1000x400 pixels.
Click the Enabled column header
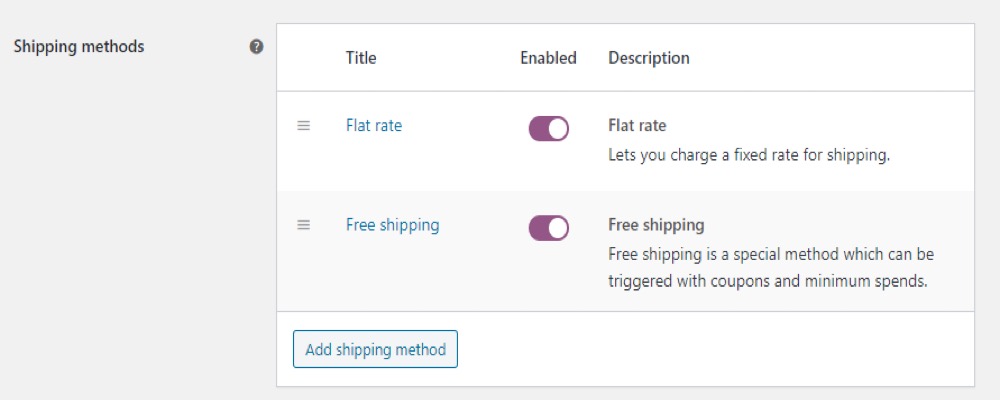pos(548,58)
